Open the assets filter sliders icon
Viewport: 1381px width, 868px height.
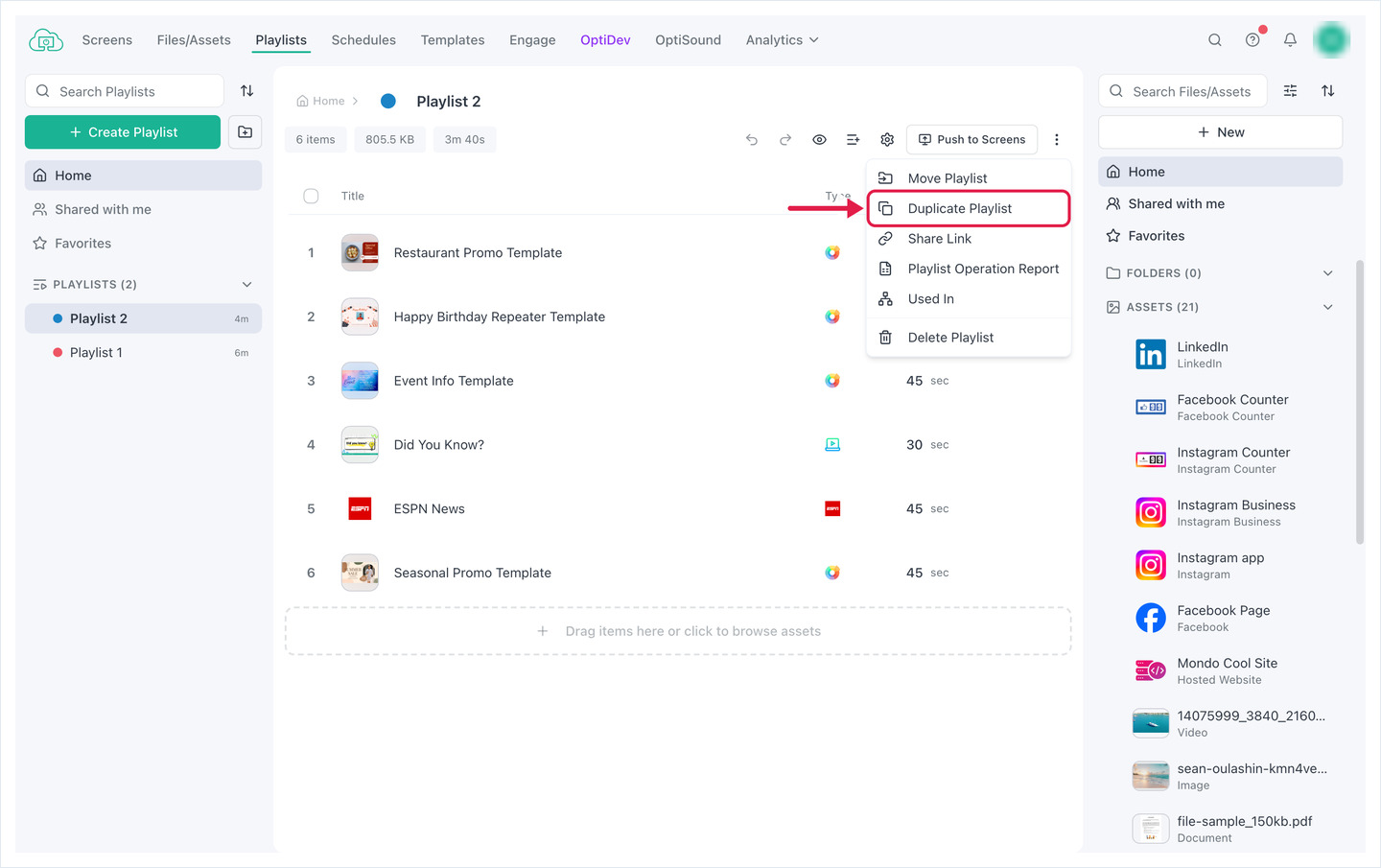coord(1290,91)
